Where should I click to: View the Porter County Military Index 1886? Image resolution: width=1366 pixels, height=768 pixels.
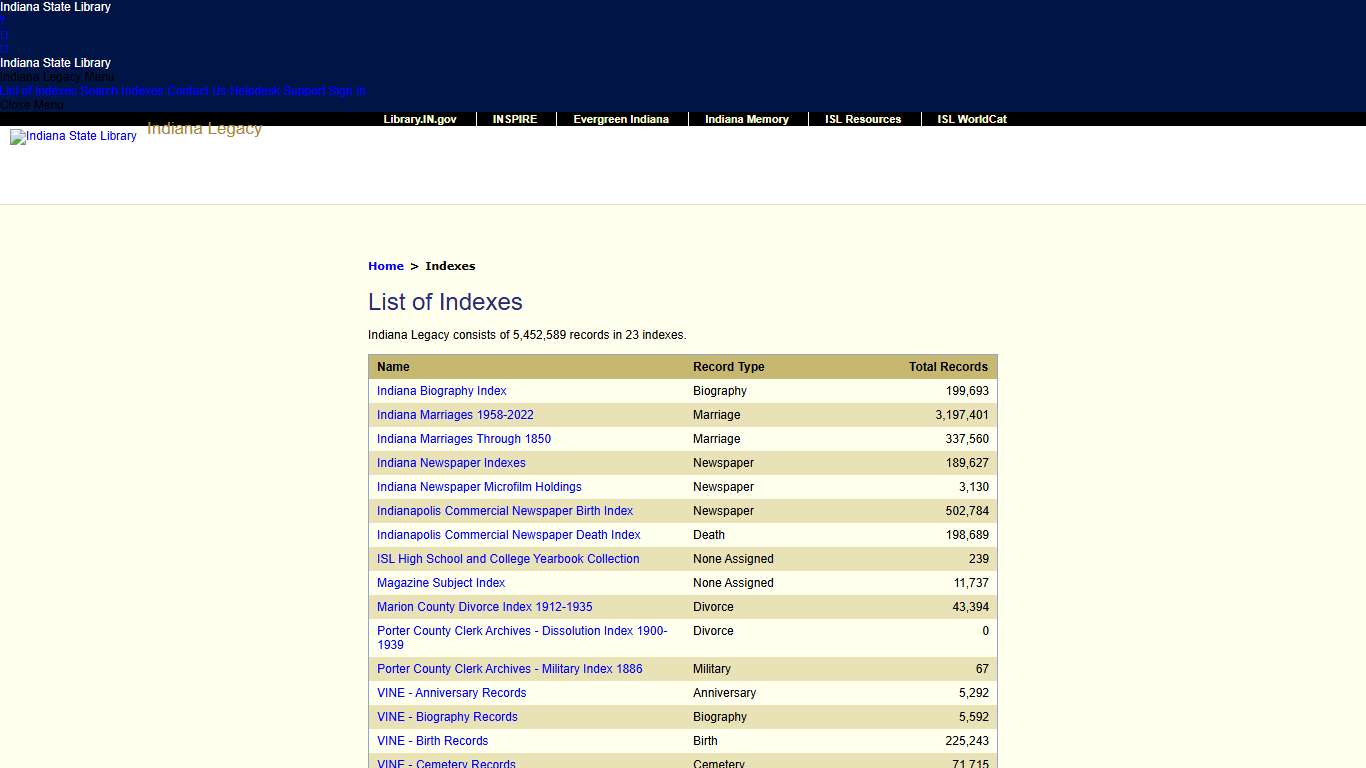pyautogui.click(x=510, y=669)
